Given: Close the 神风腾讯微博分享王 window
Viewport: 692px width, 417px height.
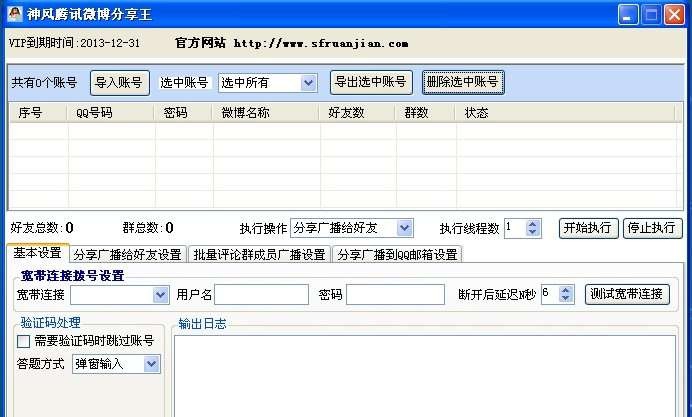Looking at the screenshot, I should tap(674, 15).
